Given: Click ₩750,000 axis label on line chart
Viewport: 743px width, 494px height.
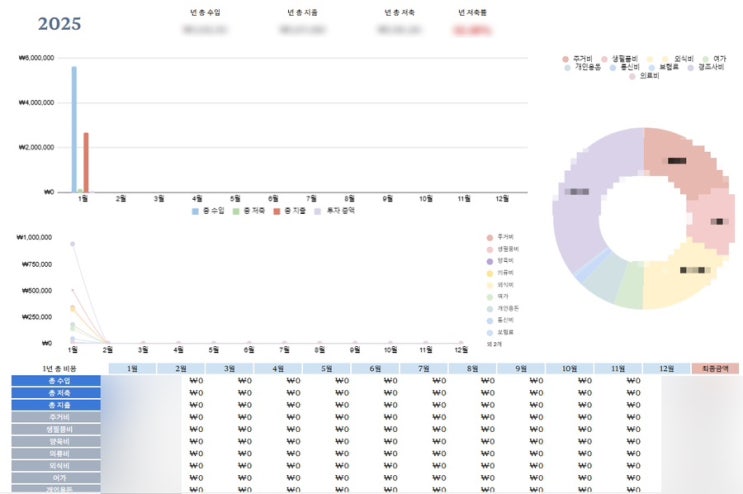Looking at the screenshot, I should tap(37, 264).
